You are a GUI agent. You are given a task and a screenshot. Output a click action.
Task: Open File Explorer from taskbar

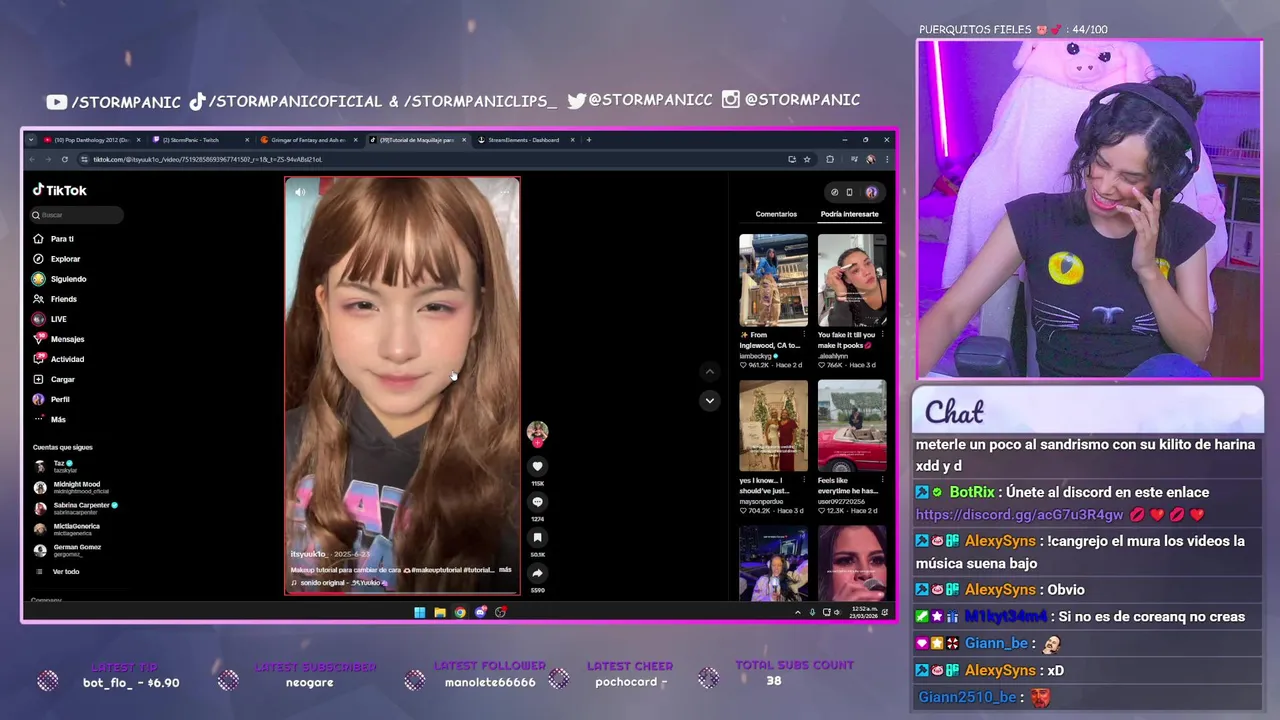tap(440, 612)
